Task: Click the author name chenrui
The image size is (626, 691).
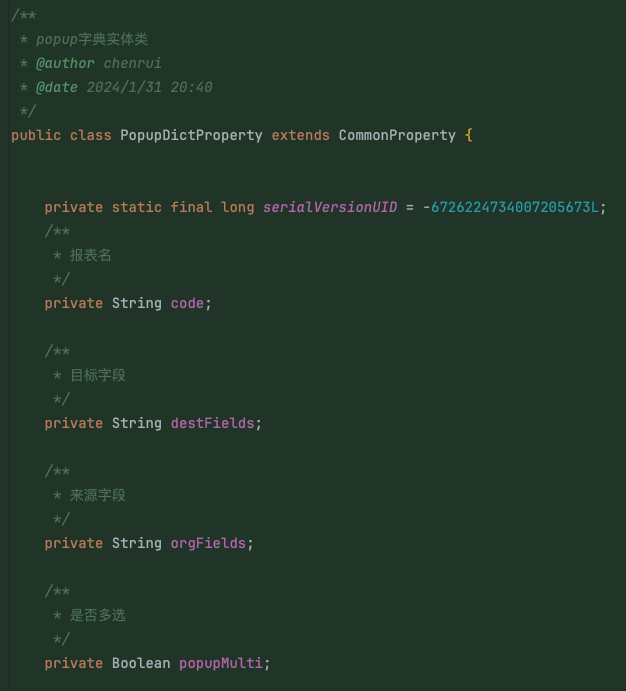Action: [x=132, y=63]
